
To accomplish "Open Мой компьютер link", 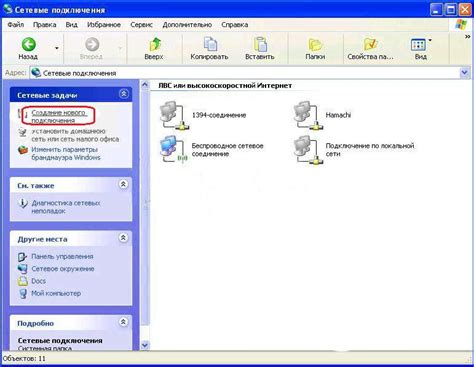I will point(56,293).
